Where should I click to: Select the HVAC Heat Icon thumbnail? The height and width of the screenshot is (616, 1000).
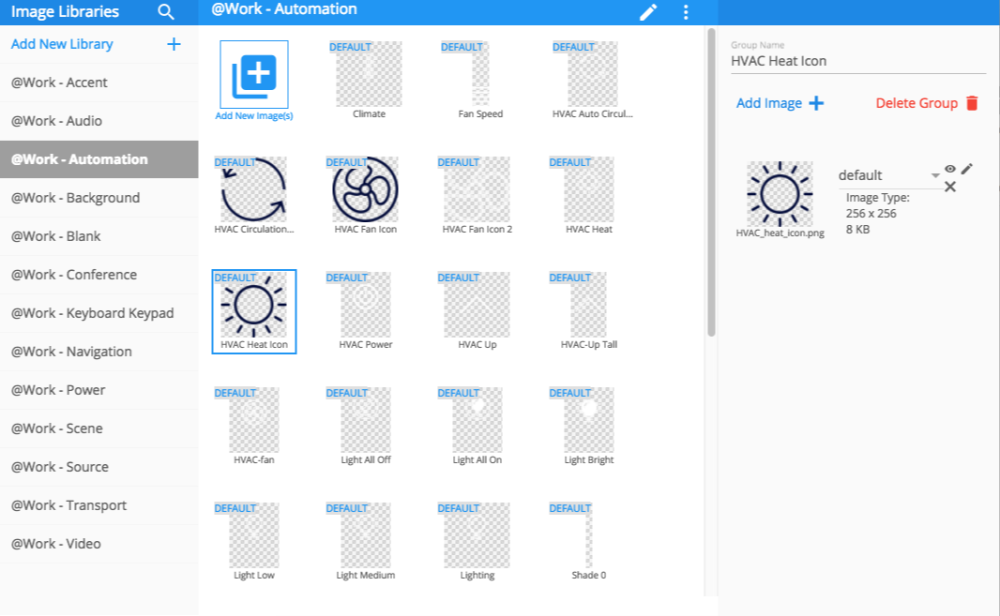pos(254,305)
